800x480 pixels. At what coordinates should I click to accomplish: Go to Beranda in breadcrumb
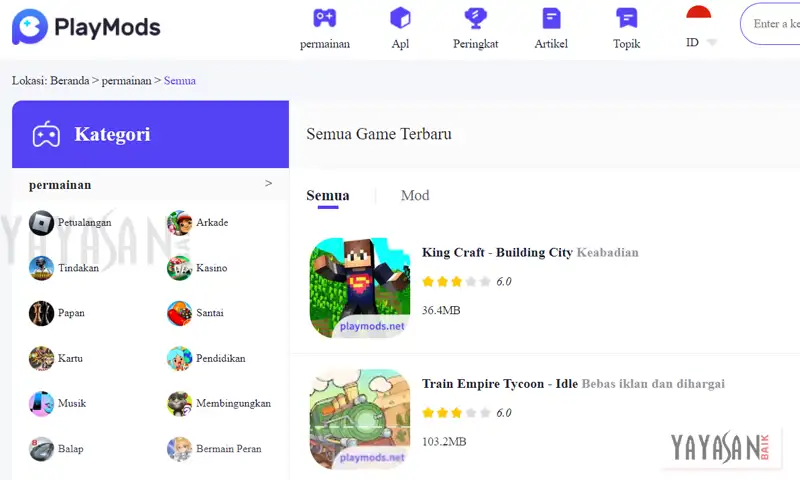tap(69, 81)
